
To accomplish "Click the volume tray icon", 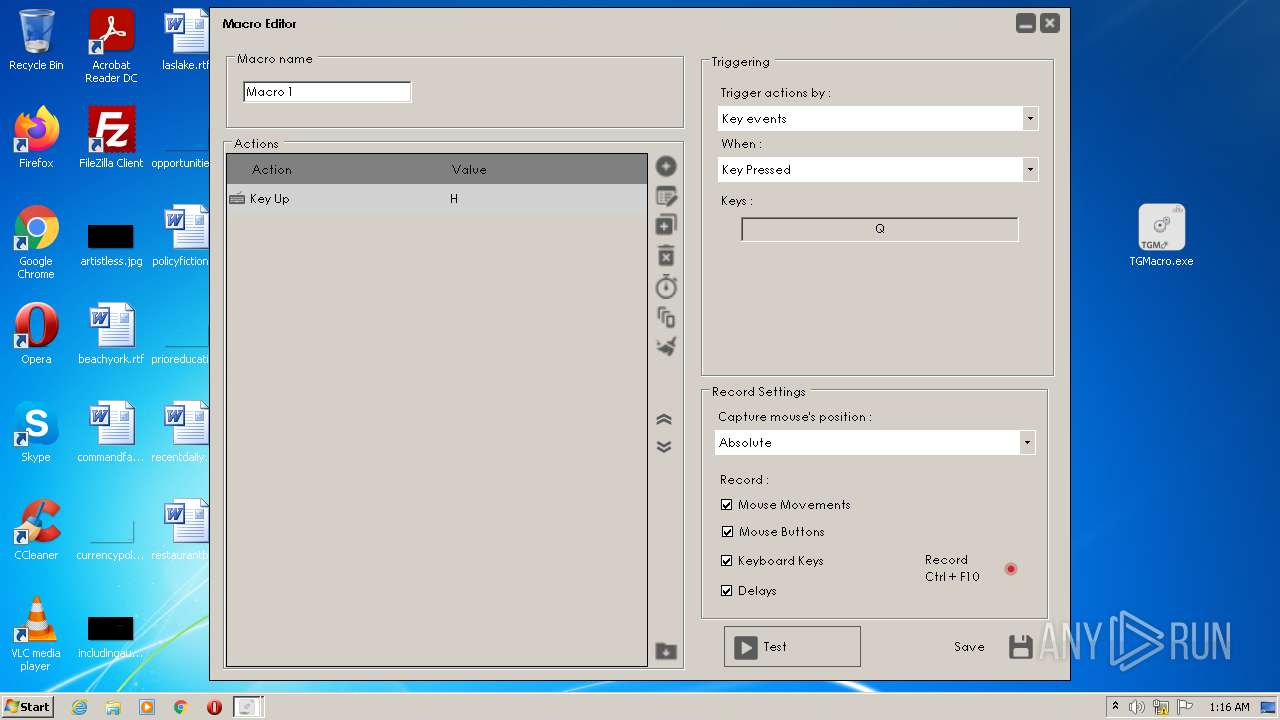I will tap(1137, 707).
